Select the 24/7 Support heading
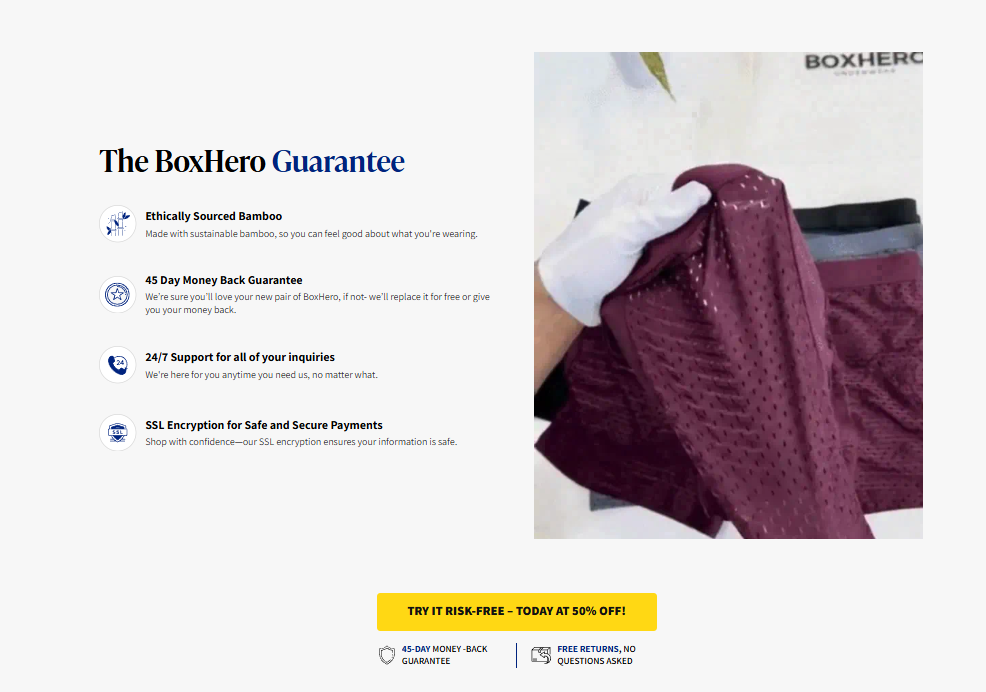The width and height of the screenshot is (986, 692). point(240,357)
